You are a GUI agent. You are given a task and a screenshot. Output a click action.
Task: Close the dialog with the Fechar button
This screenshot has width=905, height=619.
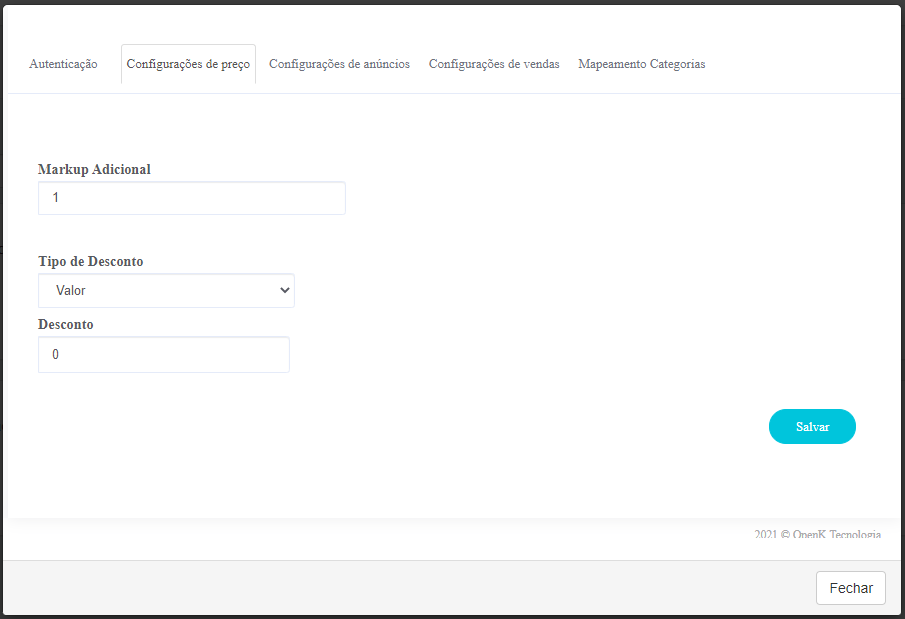(x=851, y=588)
